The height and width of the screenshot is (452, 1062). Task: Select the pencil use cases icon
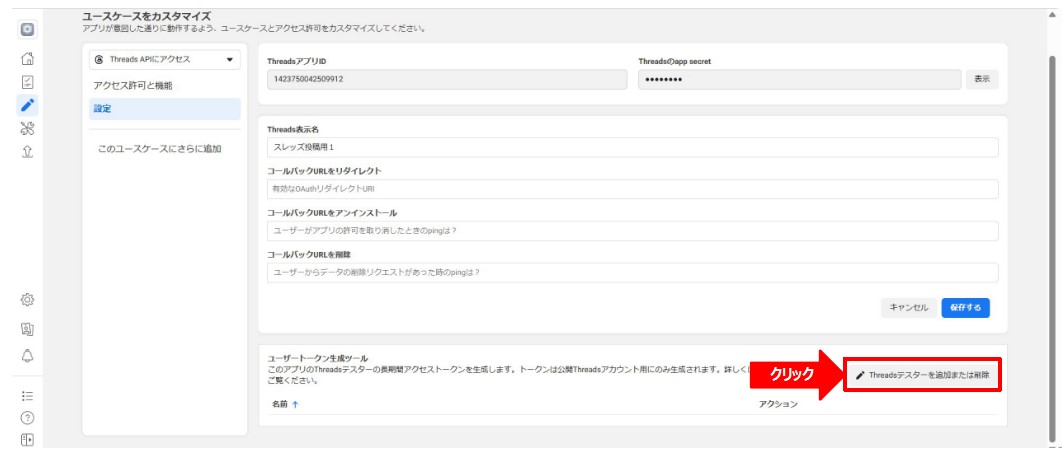coord(28,105)
